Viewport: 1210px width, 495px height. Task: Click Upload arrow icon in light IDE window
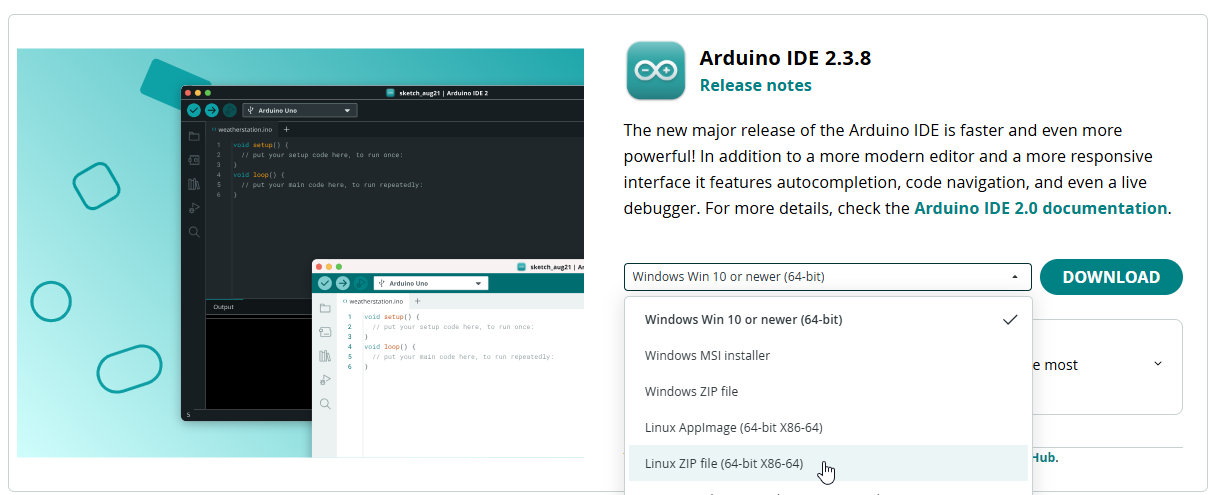[x=342, y=283]
